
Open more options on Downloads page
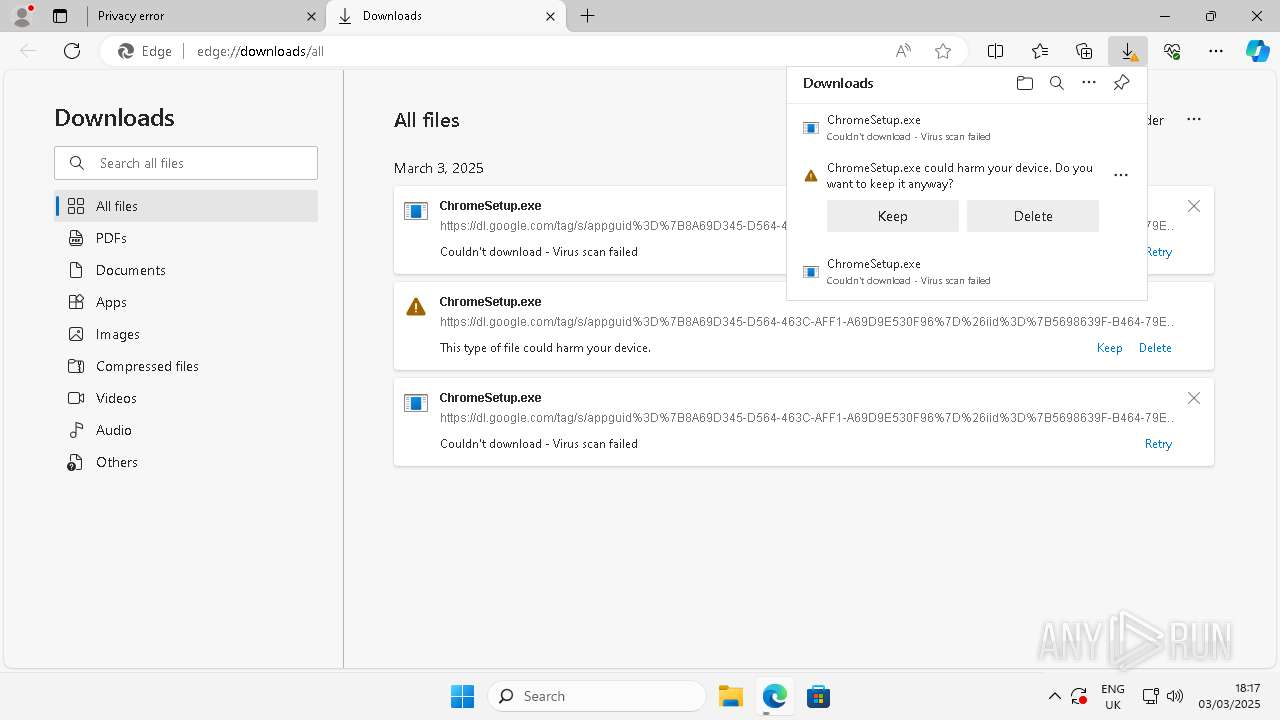coord(1194,119)
